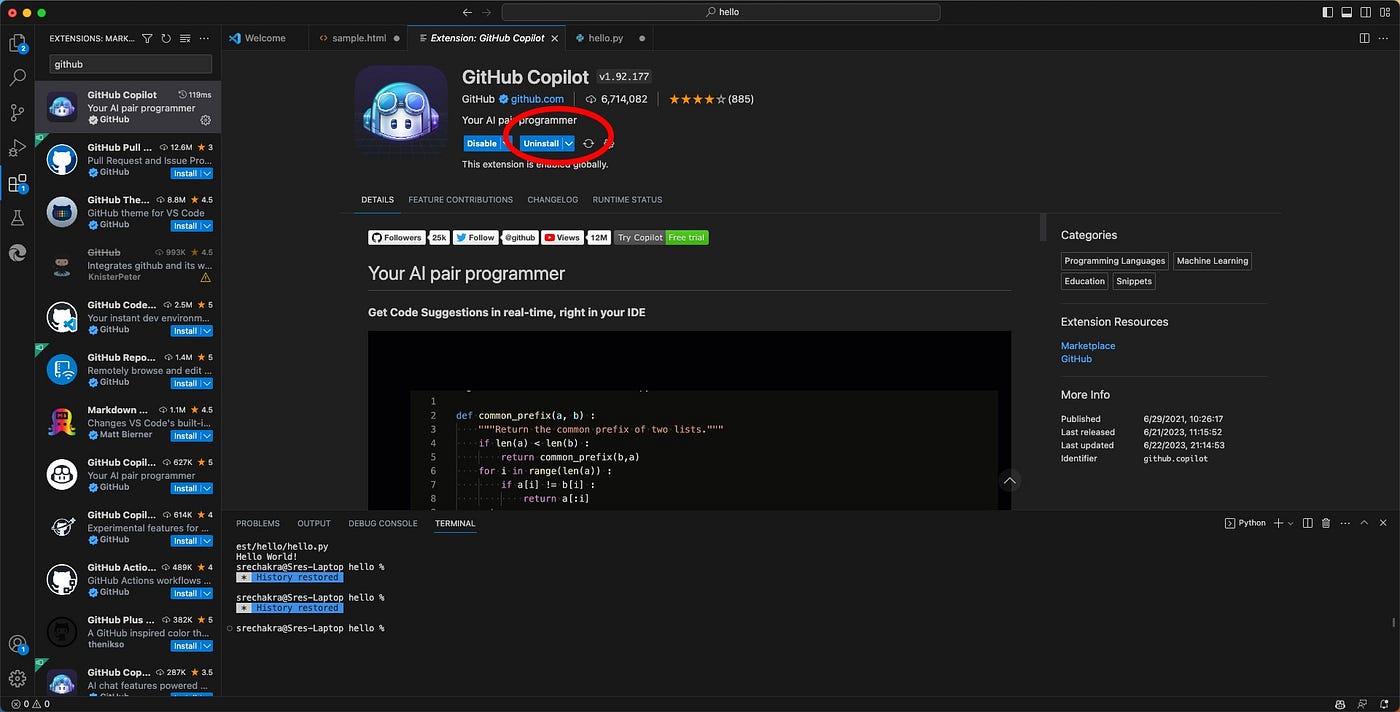The width and height of the screenshot is (1400, 712).
Task: Click Try Copilot Free trial badge
Action: pos(661,238)
